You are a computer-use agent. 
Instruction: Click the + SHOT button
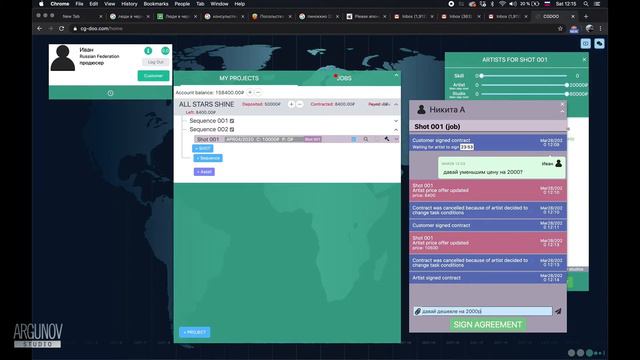(x=203, y=149)
